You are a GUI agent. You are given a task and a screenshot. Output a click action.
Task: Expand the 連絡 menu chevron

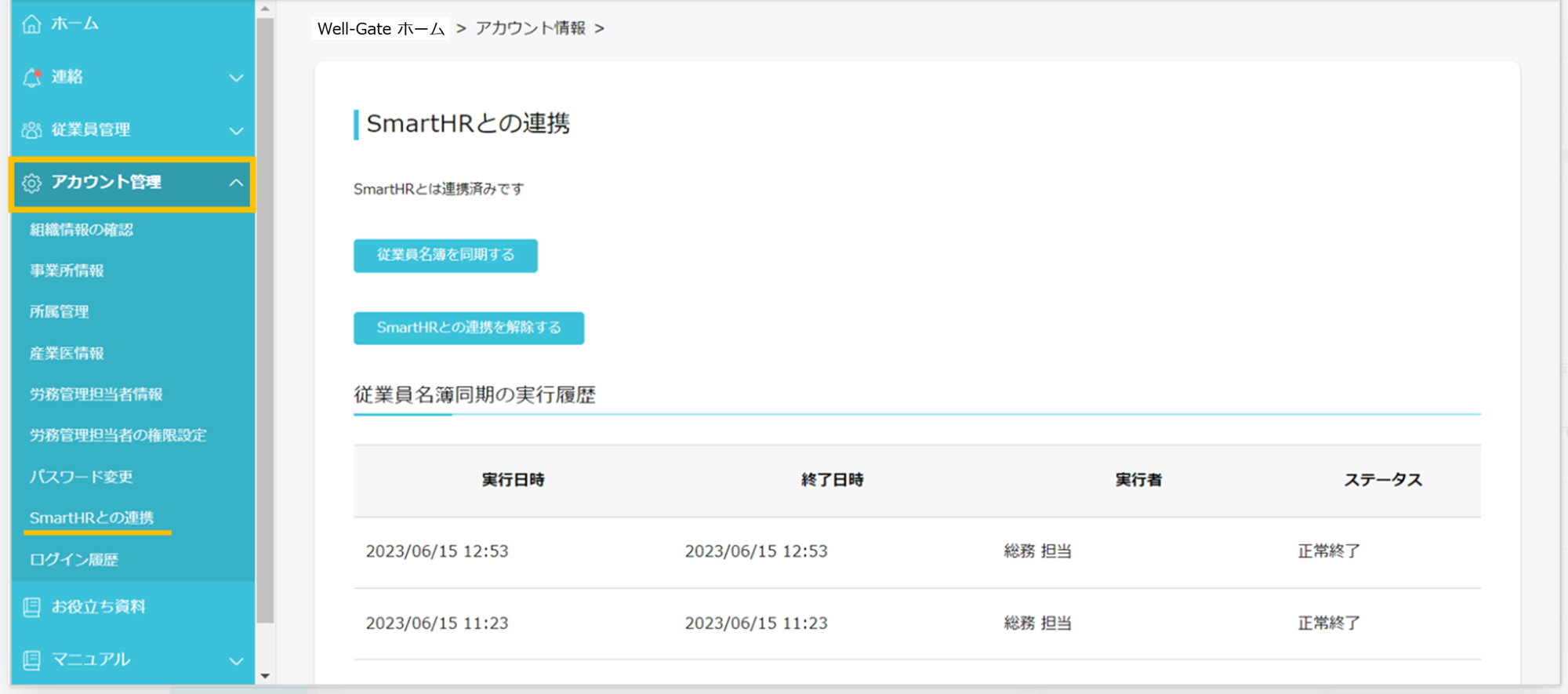(236, 78)
